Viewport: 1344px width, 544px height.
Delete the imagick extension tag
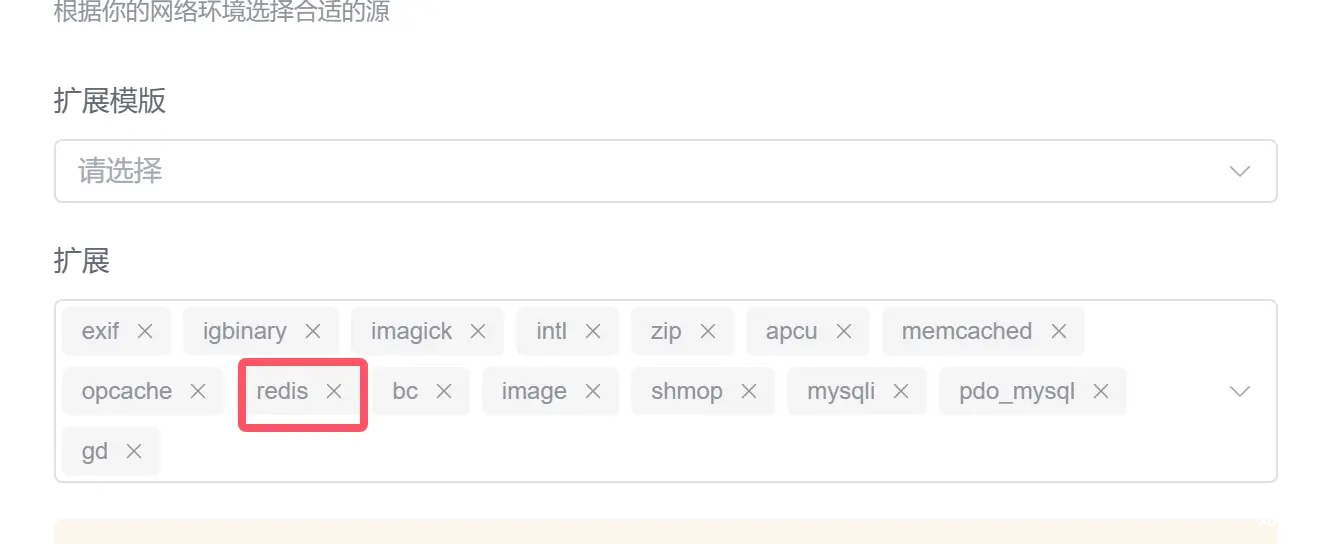(478, 331)
